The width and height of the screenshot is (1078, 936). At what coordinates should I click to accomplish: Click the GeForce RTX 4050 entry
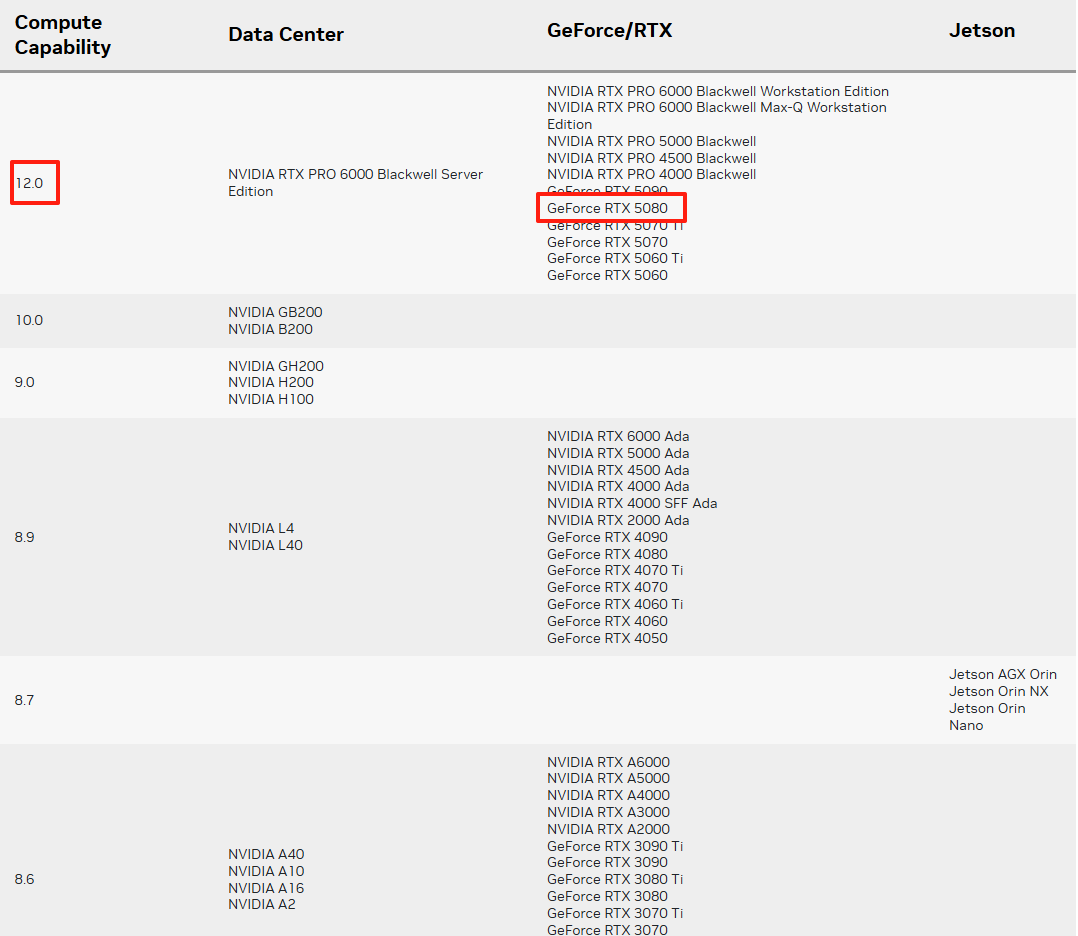[607, 638]
